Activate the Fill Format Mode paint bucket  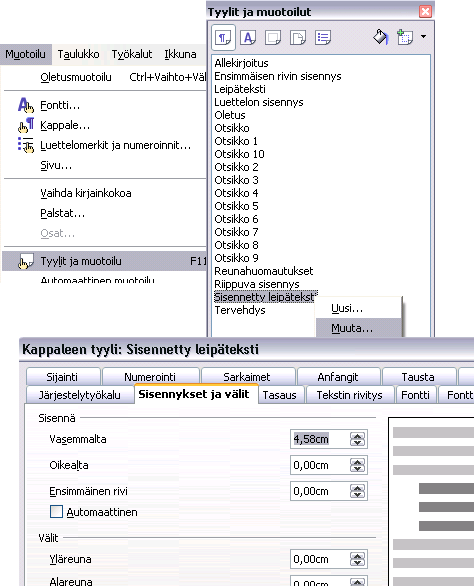pyautogui.click(x=380, y=37)
